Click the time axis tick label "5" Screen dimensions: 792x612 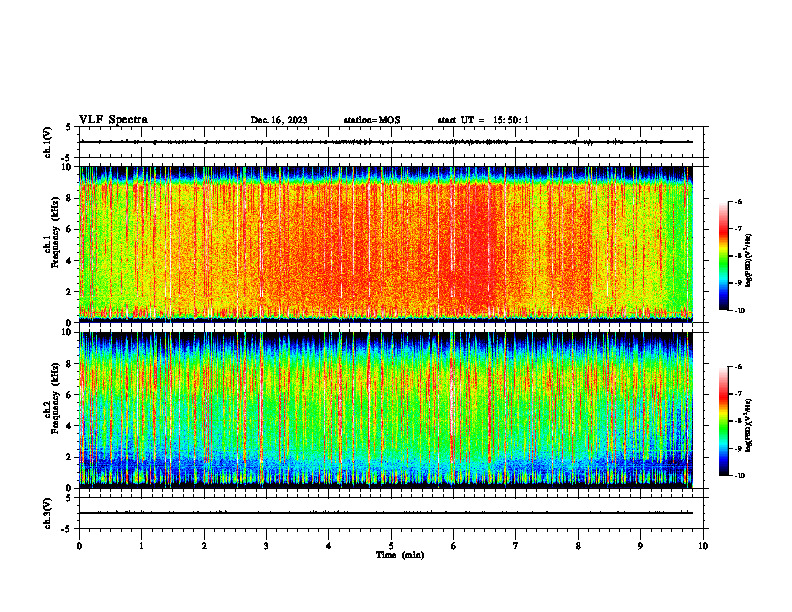(x=391, y=546)
